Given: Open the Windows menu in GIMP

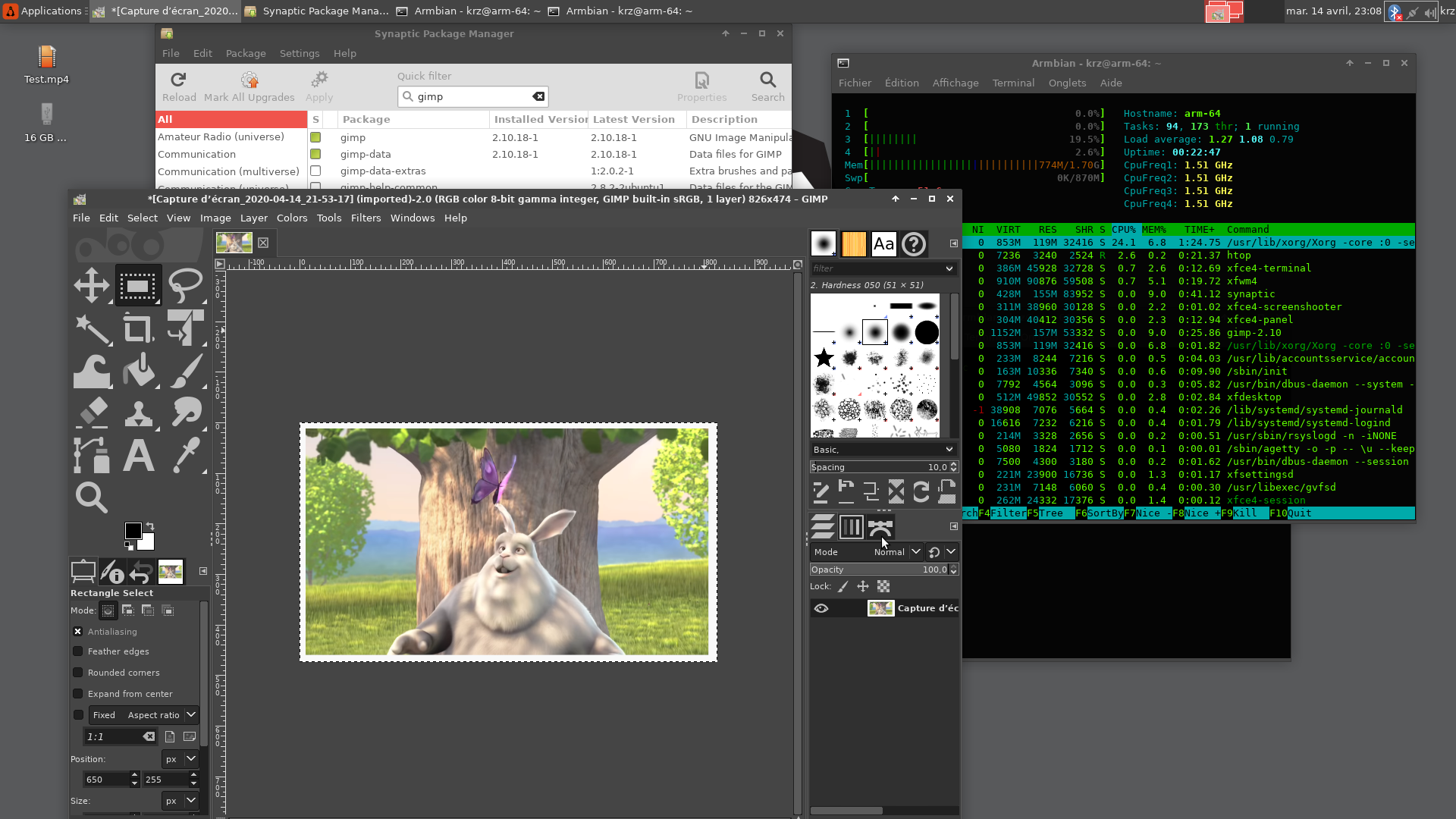Looking at the screenshot, I should tap(413, 218).
